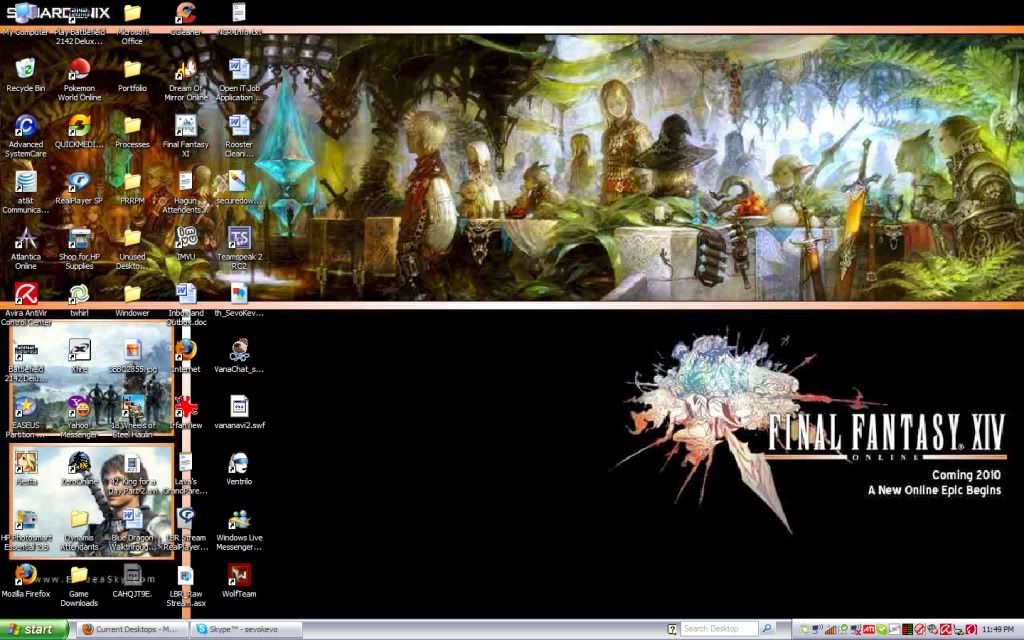1024x640 pixels.
Task: Open the 26802855.jpg image file
Action: coord(132,349)
